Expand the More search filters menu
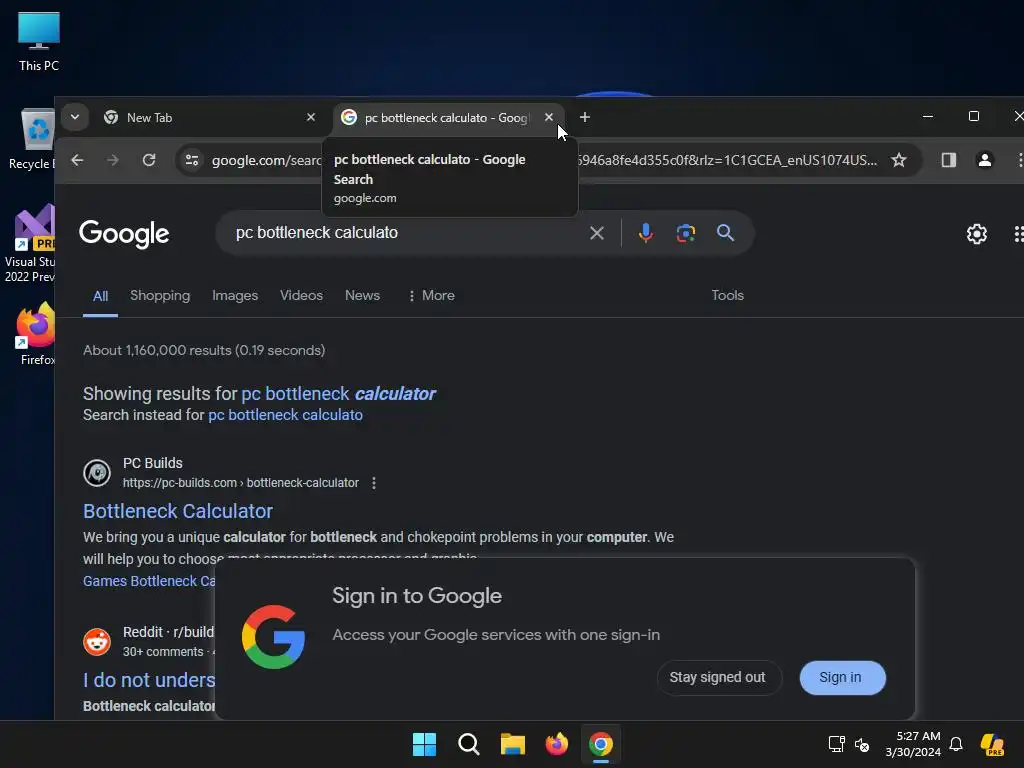The image size is (1024, 768). pyautogui.click(x=431, y=295)
